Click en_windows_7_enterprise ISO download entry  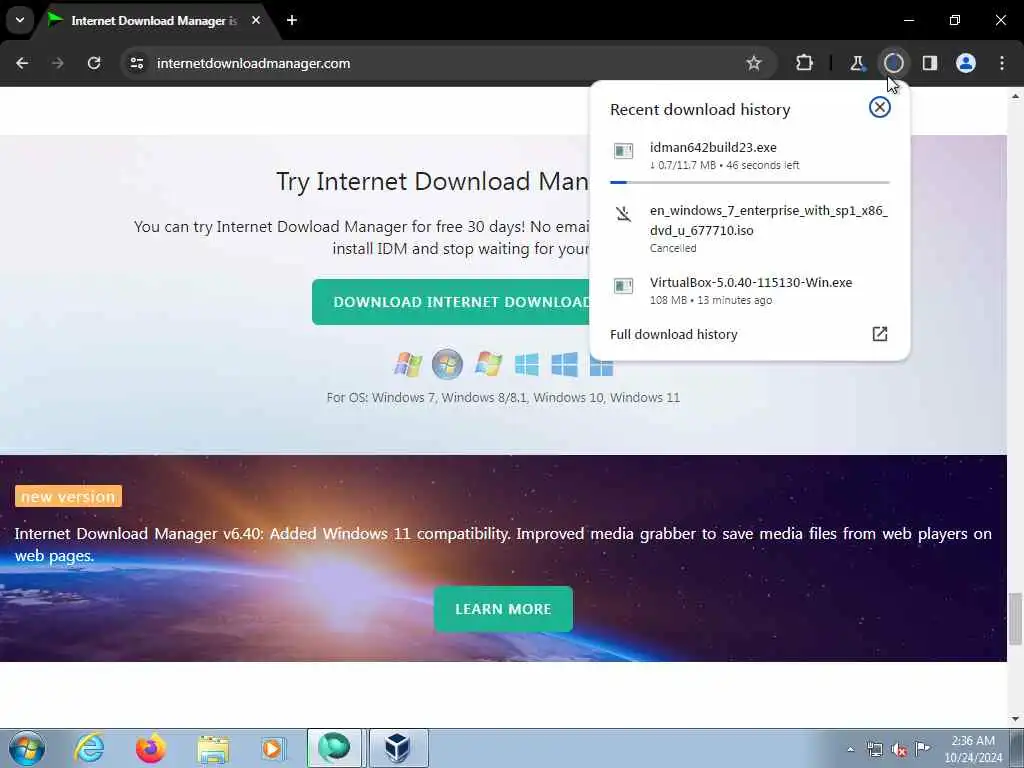tap(749, 229)
